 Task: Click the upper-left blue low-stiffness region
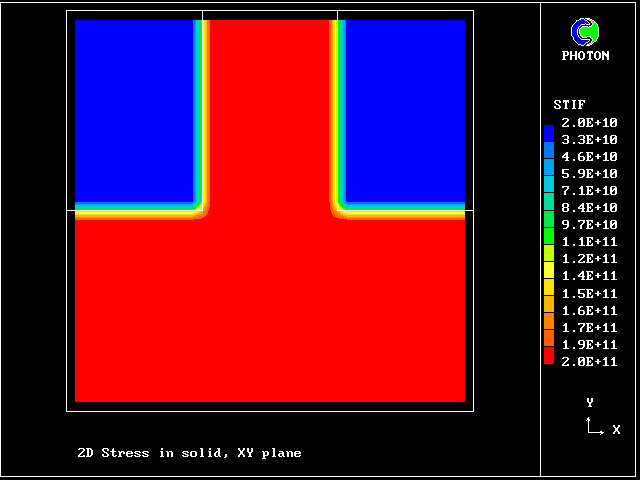(133, 110)
